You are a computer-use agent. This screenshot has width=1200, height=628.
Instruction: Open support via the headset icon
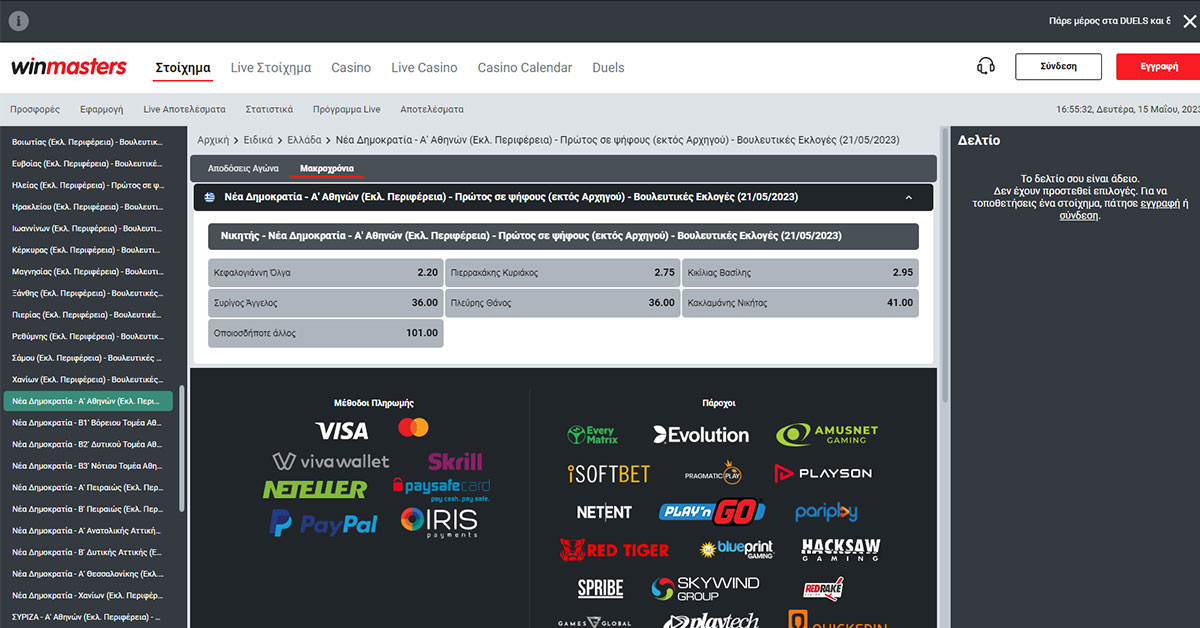985,67
